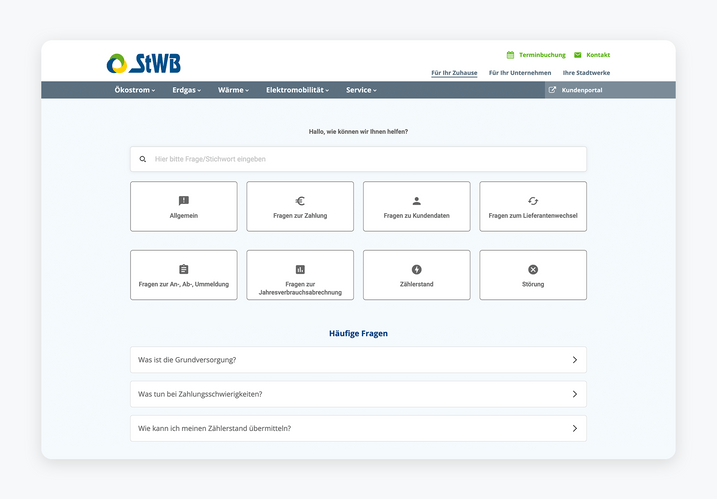
Task: Open the Ökostrom dropdown menu
Action: (134, 90)
